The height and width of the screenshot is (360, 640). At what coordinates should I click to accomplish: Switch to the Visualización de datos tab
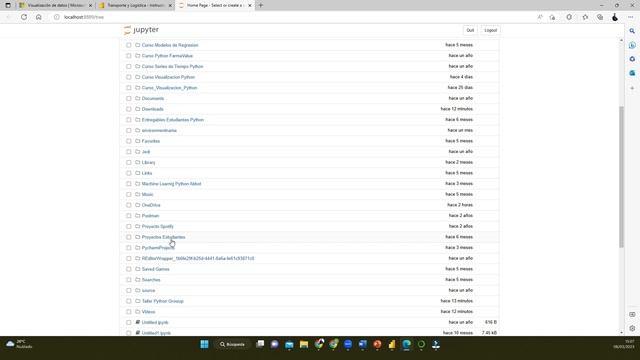click(x=55, y=5)
